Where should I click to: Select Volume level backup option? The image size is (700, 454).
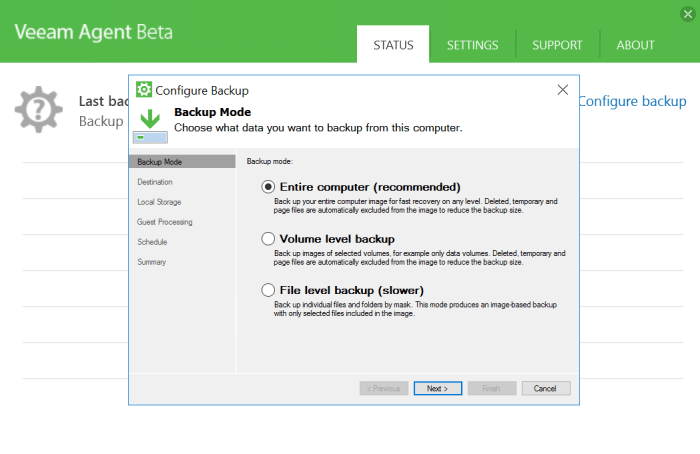268,239
